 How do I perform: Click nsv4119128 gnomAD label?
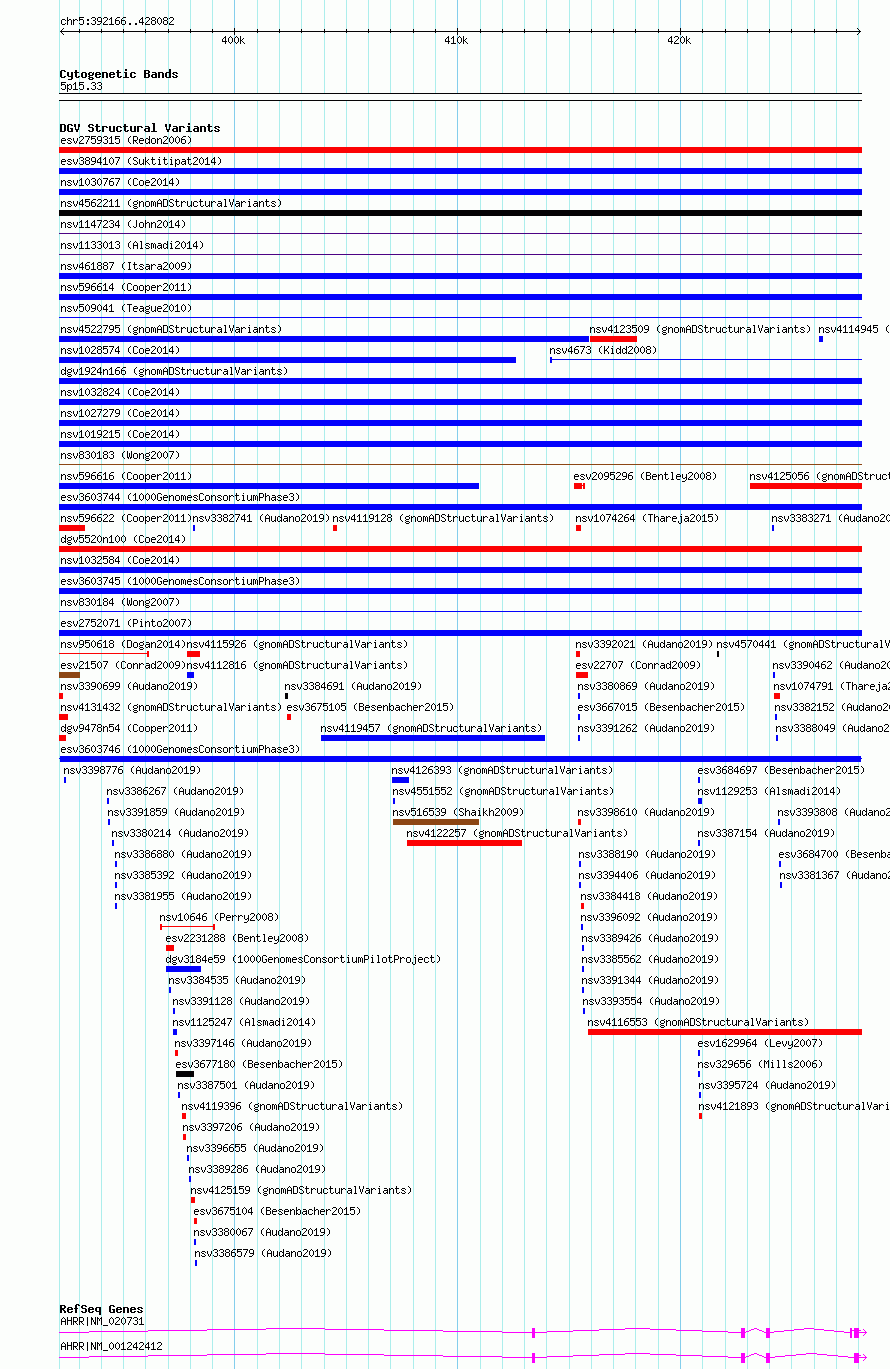[x=443, y=518]
